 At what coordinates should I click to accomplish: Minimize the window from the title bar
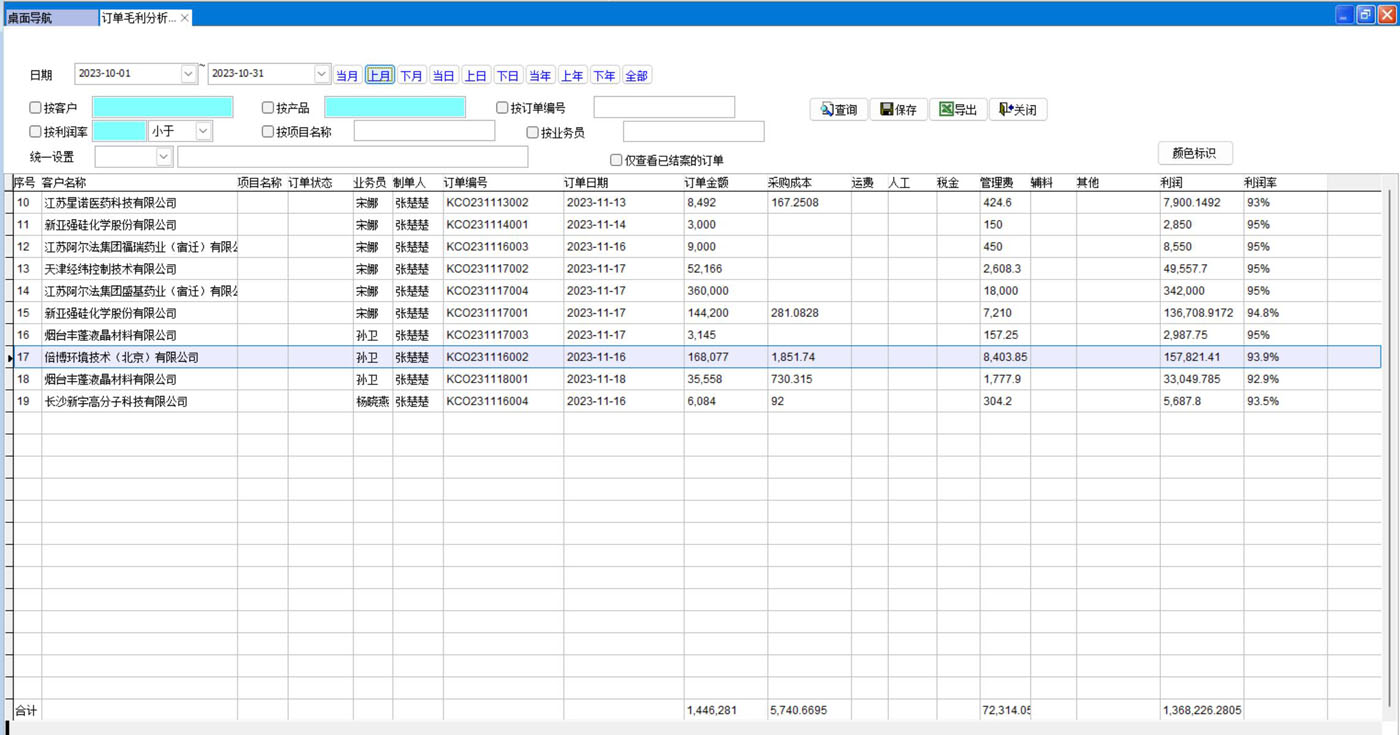coord(1345,14)
